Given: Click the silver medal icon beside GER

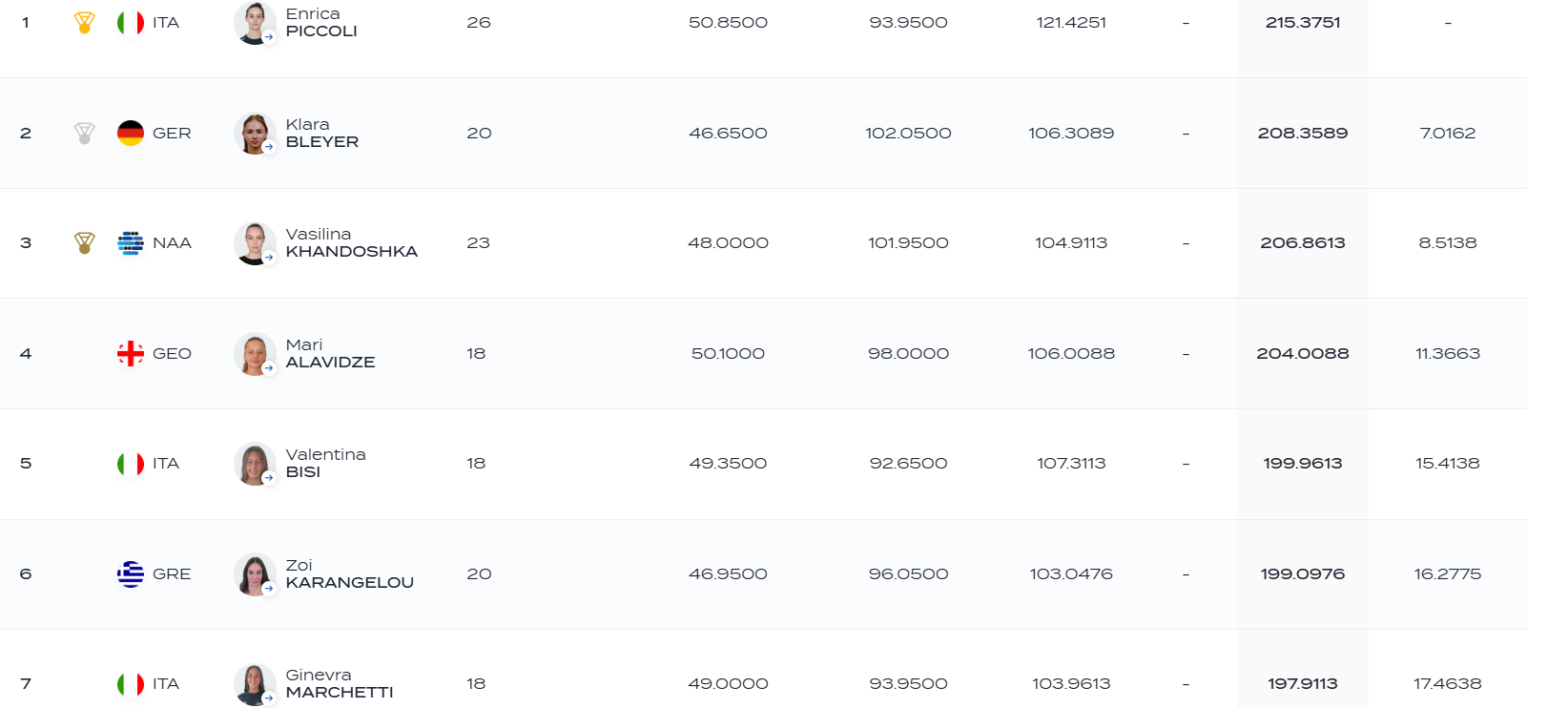Looking at the screenshot, I should coord(85,134).
